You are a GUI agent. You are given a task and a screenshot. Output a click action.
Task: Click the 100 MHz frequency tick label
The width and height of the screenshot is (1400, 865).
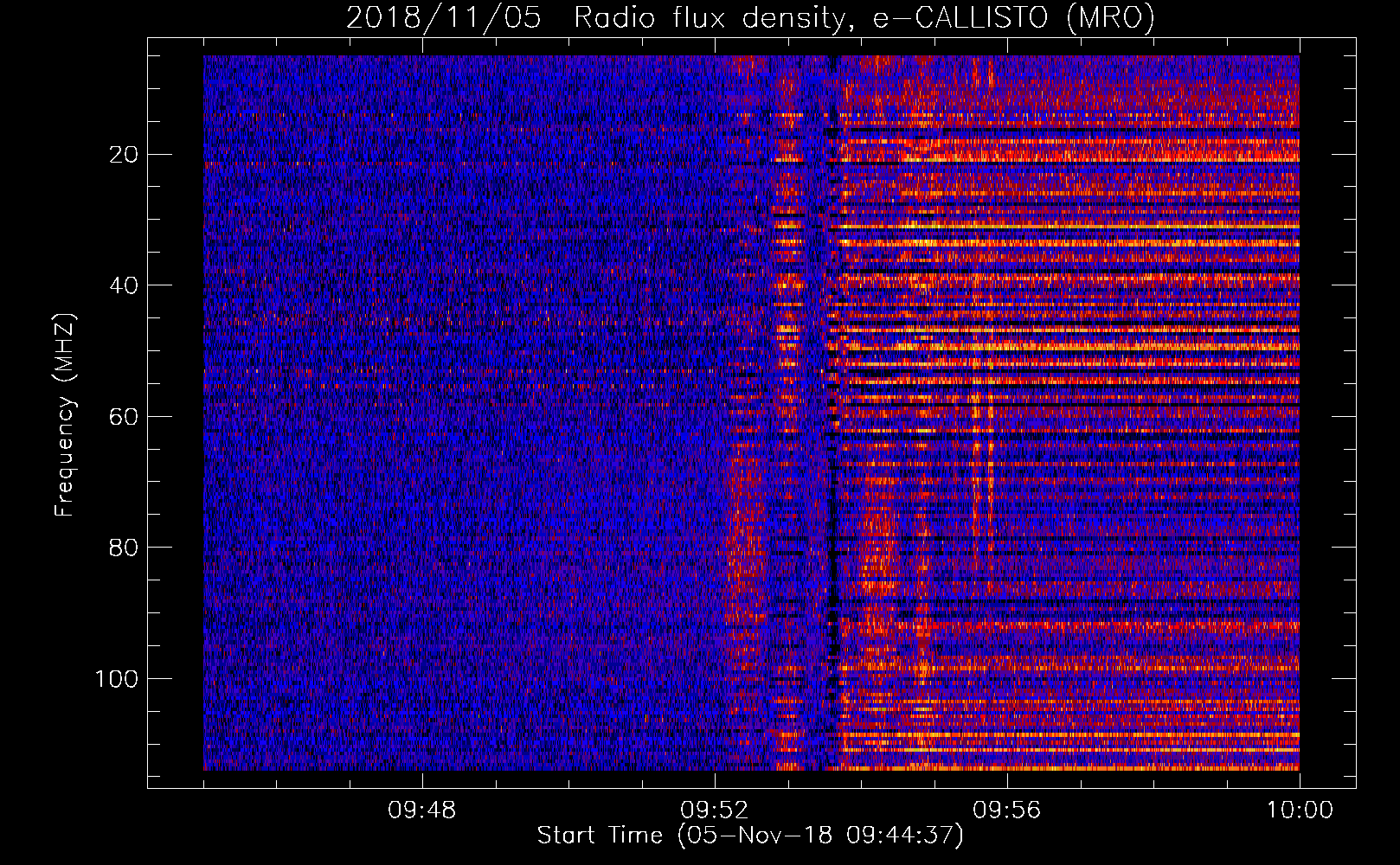117,679
